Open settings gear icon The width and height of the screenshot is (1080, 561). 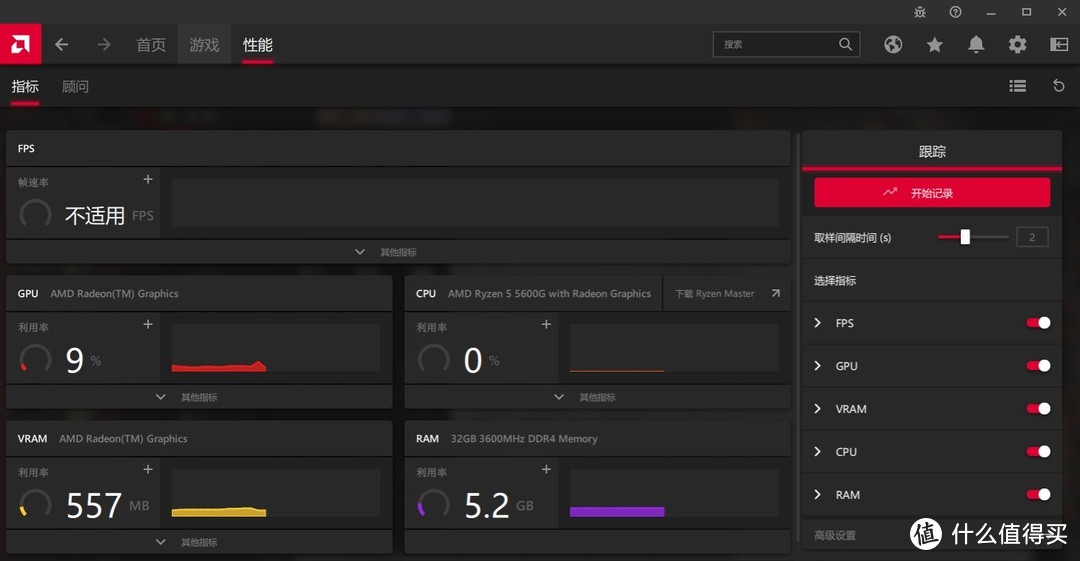1017,44
